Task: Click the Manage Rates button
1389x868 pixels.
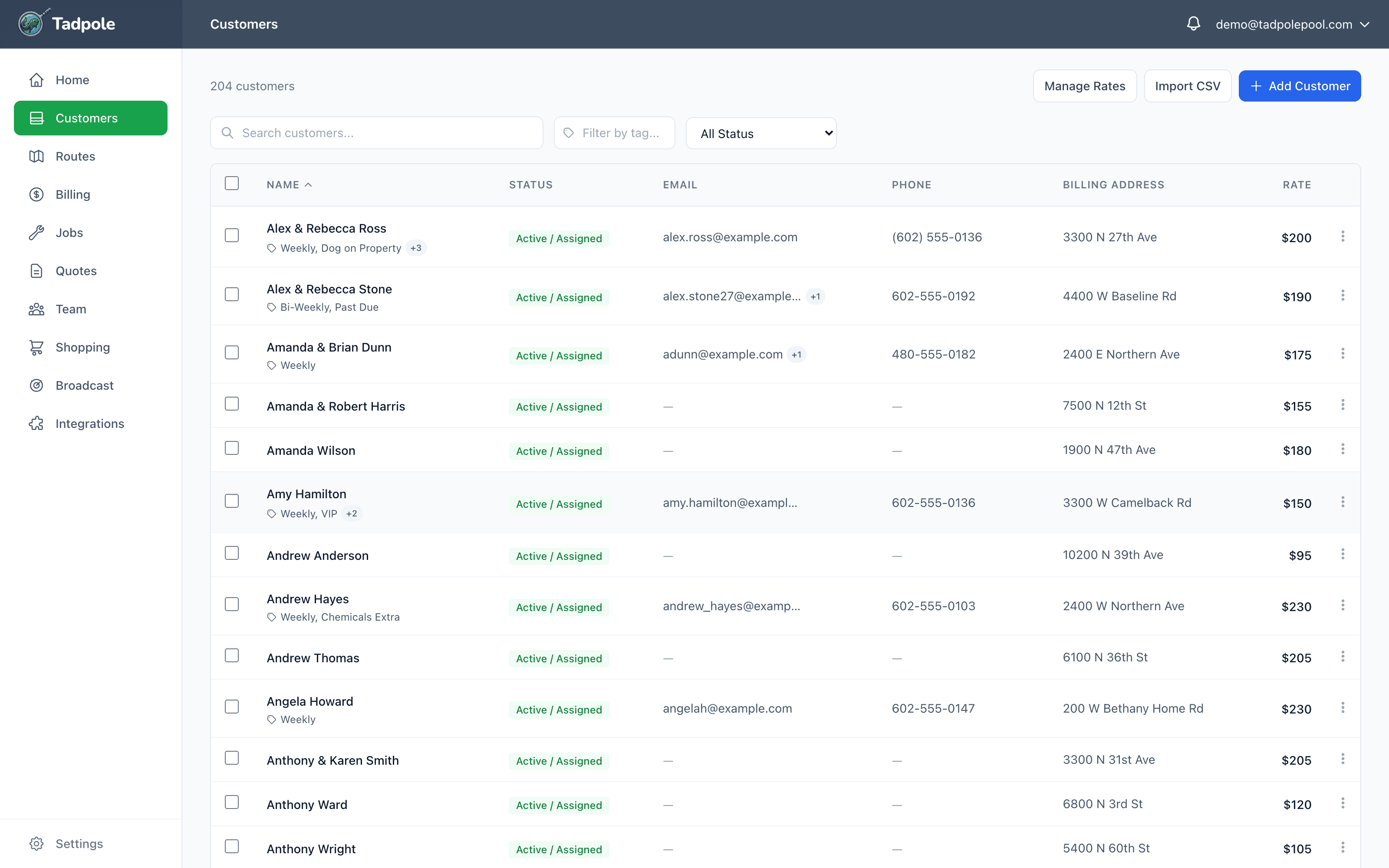Action: click(x=1085, y=86)
